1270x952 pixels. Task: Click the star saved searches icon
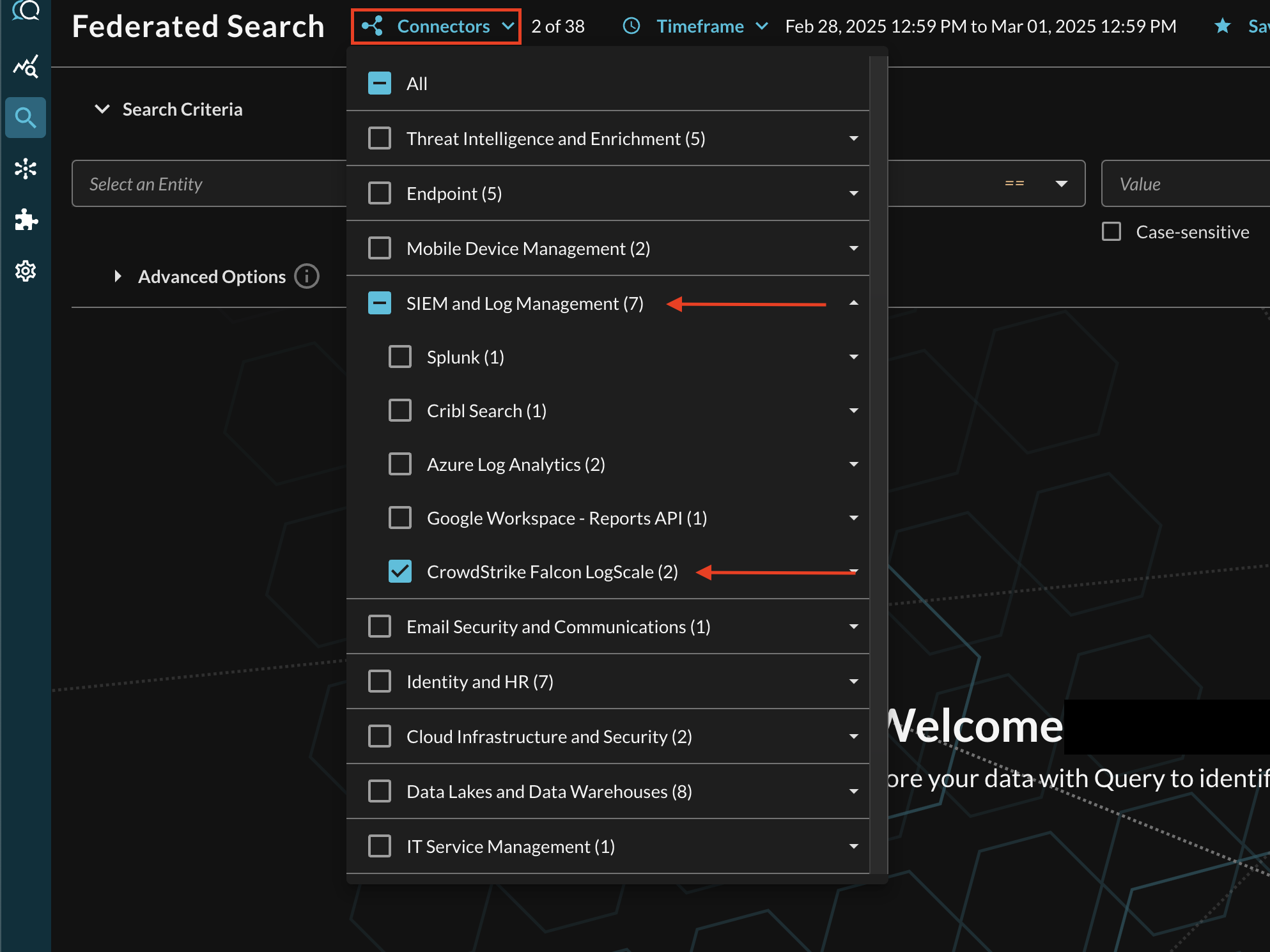point(1222,26)
